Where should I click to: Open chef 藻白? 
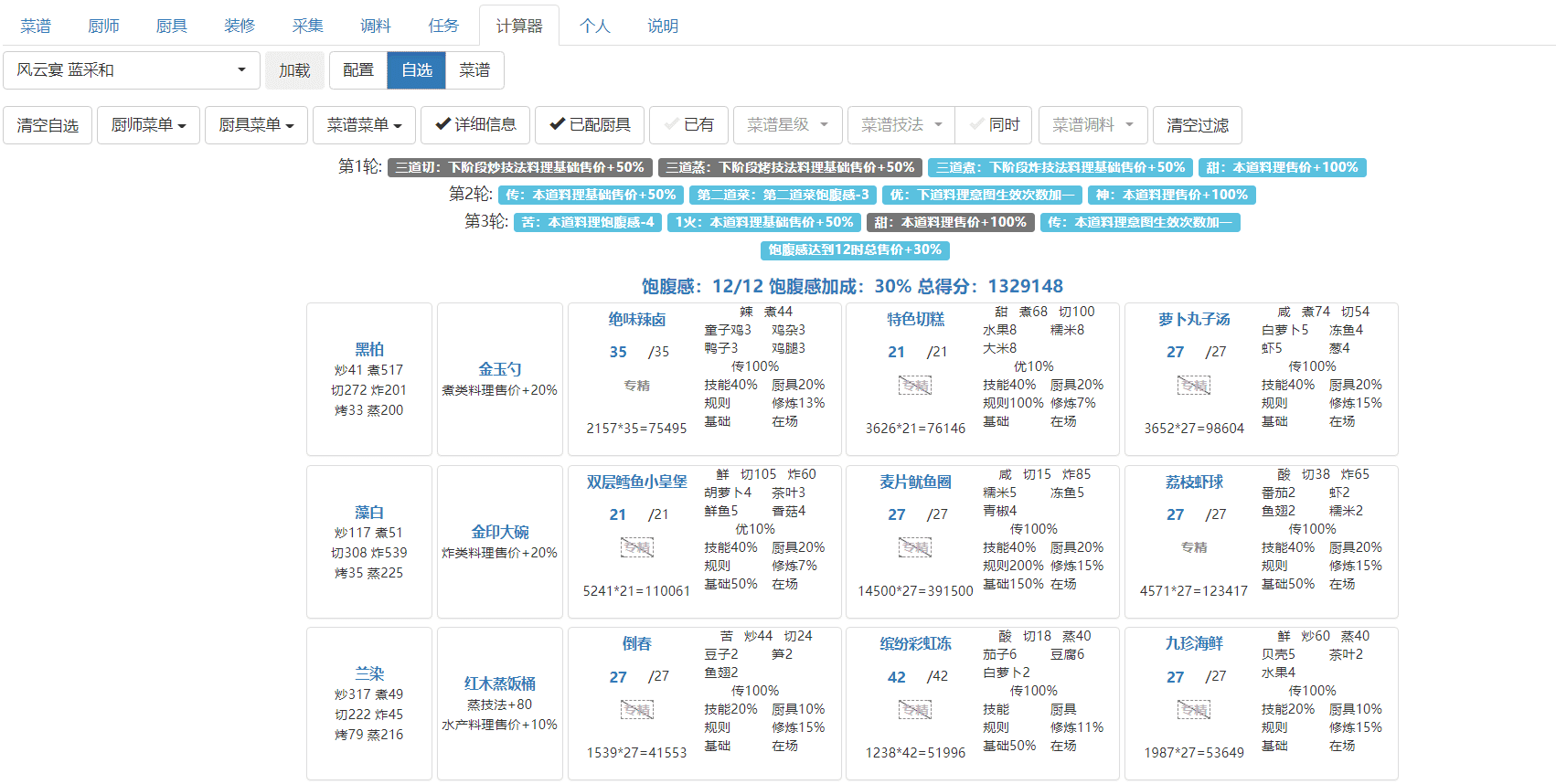pos(369,513)
